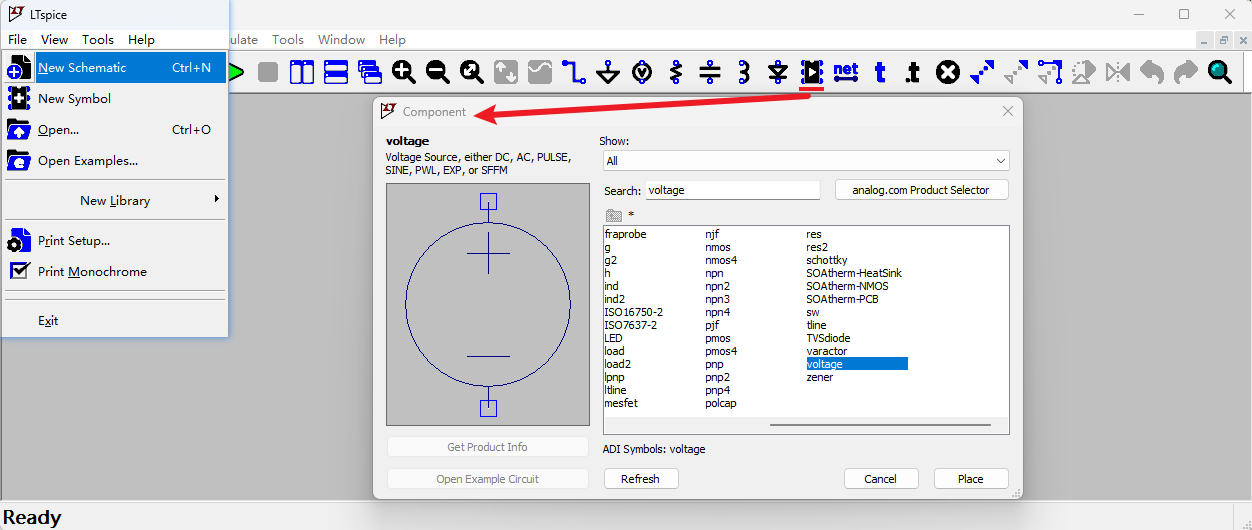Choose Exit from File menu
The image size is (1252, 530).
(x=114, y=321)
